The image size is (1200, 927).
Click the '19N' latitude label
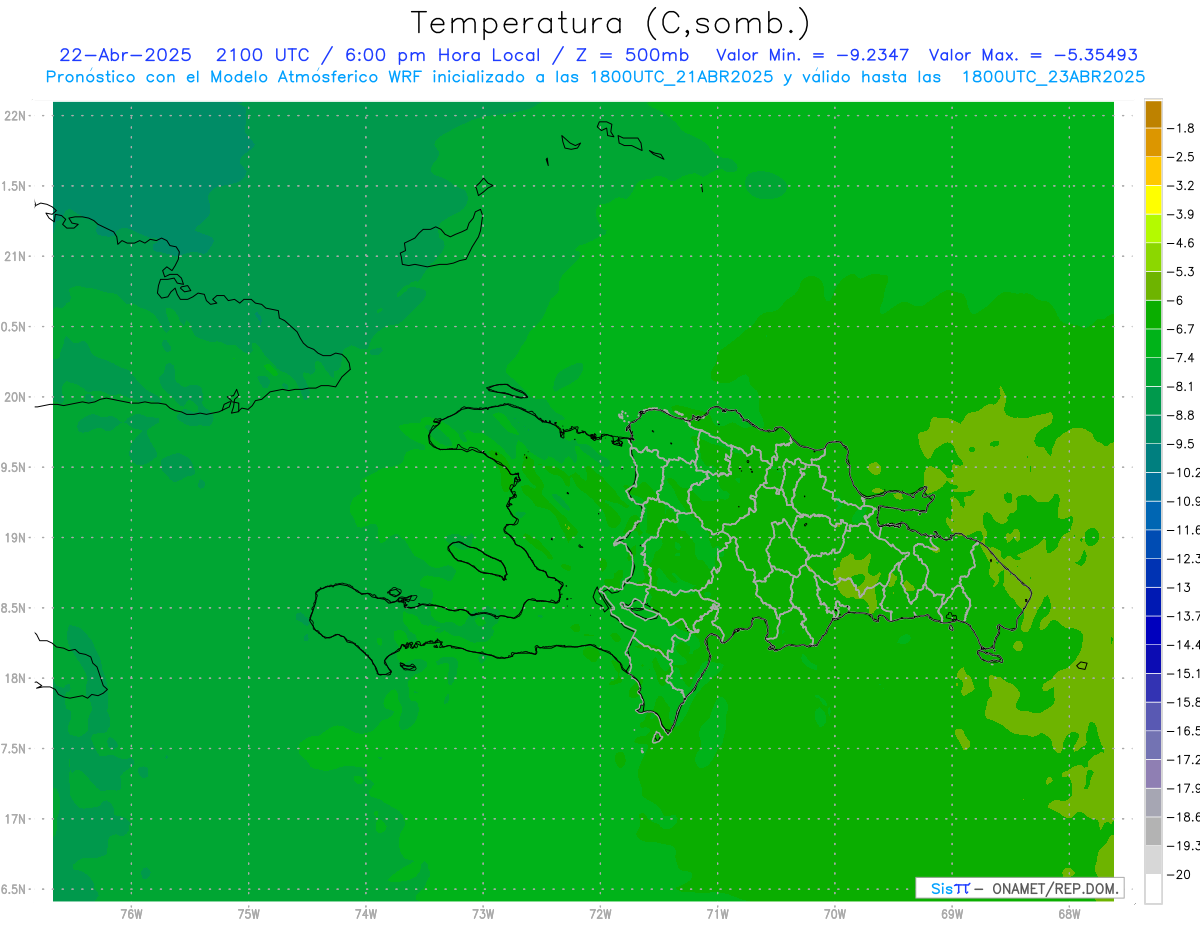(x=16, y=538)
